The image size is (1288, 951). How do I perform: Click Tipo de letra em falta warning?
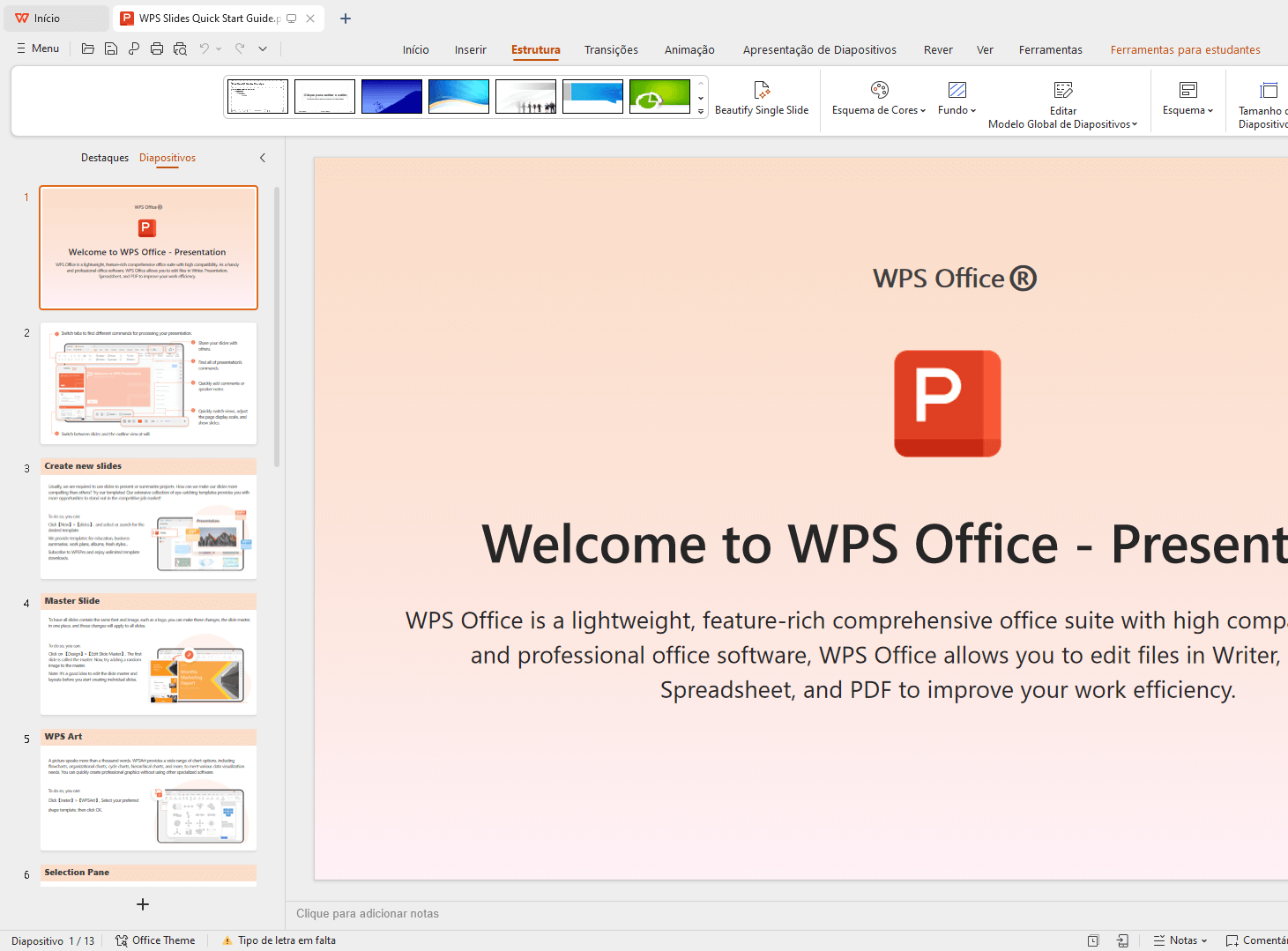[x=279, y=940]
